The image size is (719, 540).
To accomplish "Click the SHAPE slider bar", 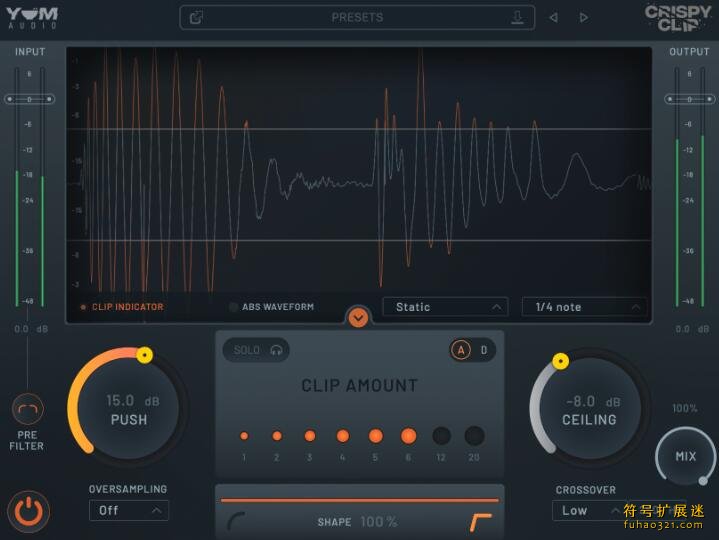I will click(360, 500).
